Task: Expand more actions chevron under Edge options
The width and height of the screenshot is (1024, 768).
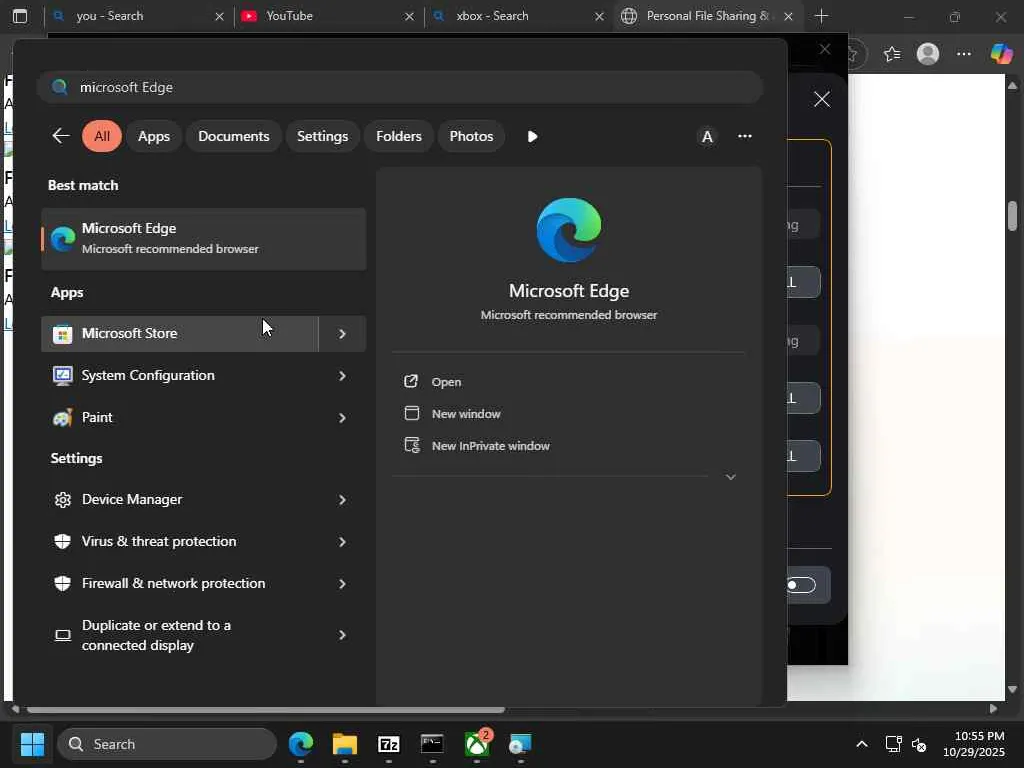Action: click(x=730, y=477)
